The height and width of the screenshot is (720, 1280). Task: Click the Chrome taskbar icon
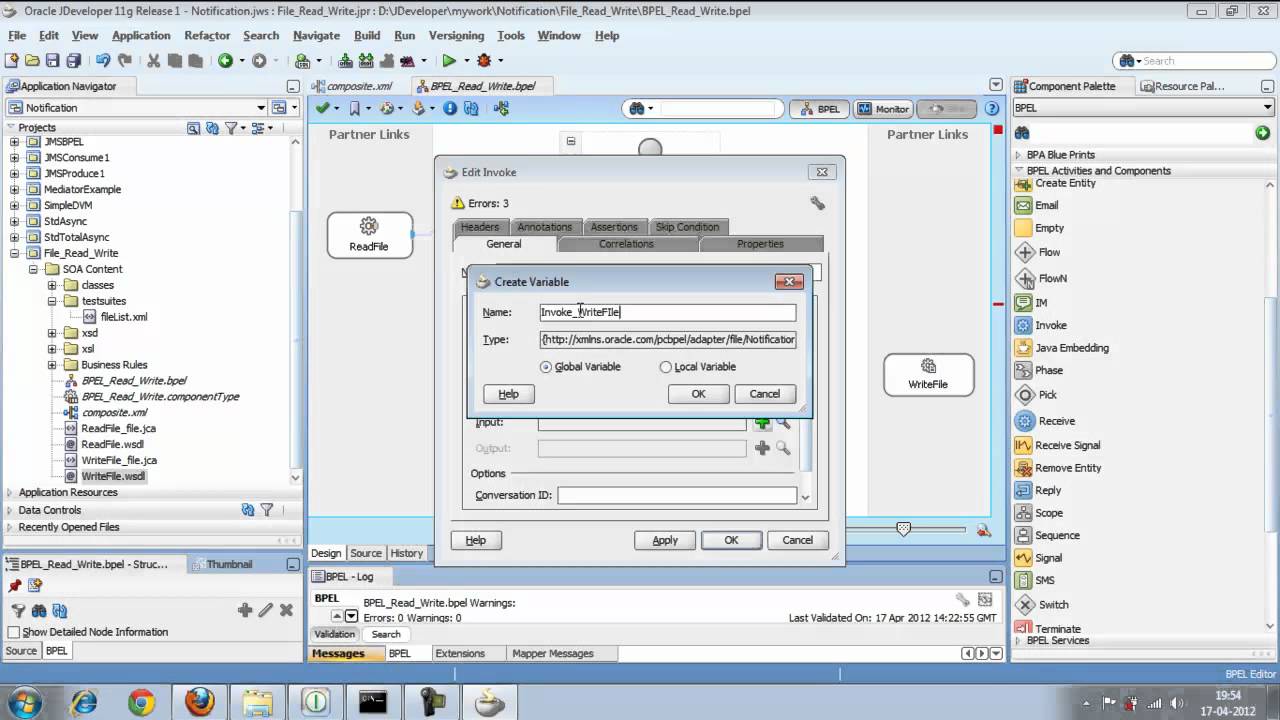[141, 702]
